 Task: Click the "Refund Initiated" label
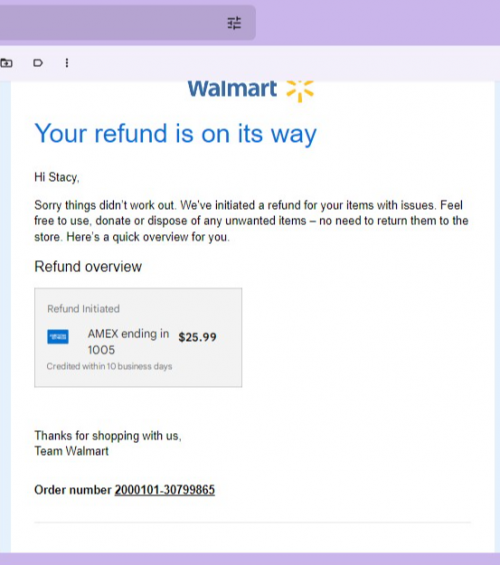(83, 309)
